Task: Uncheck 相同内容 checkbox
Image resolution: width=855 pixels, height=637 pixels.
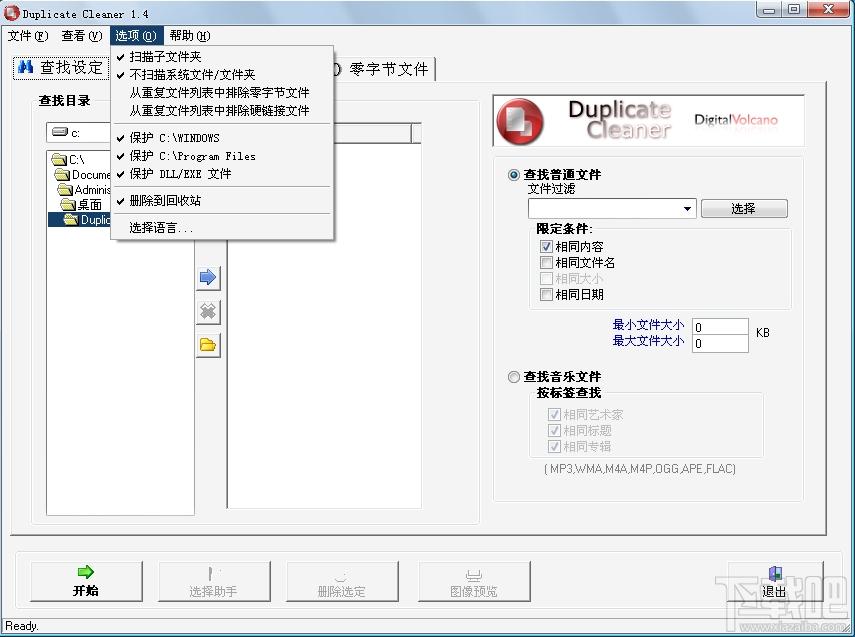Action: (x=546, y=247)
